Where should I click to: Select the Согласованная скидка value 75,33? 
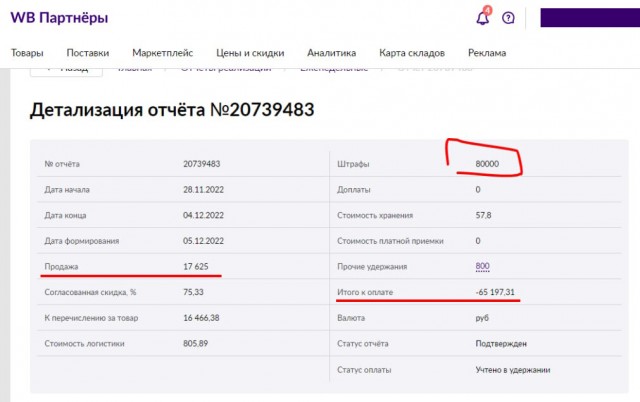coord(193,292)
